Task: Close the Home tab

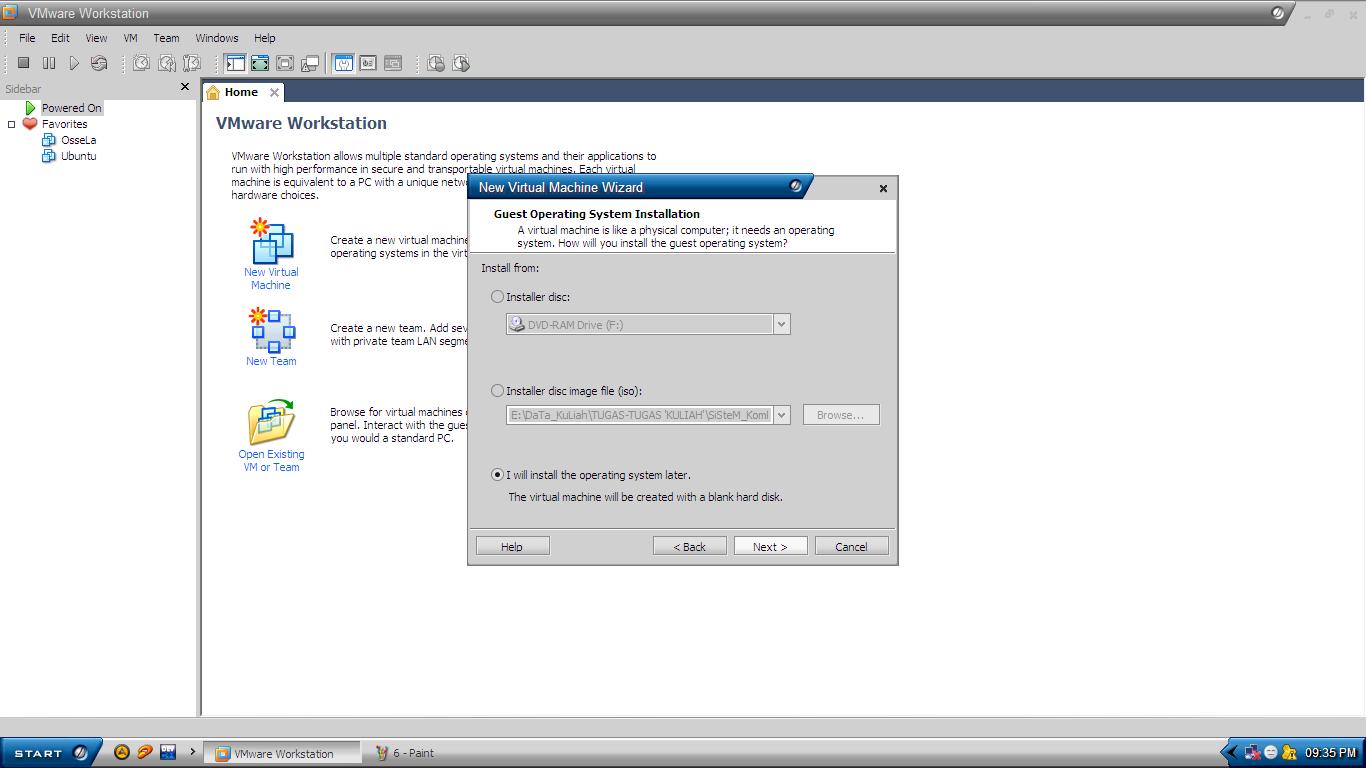Action: 274,92
